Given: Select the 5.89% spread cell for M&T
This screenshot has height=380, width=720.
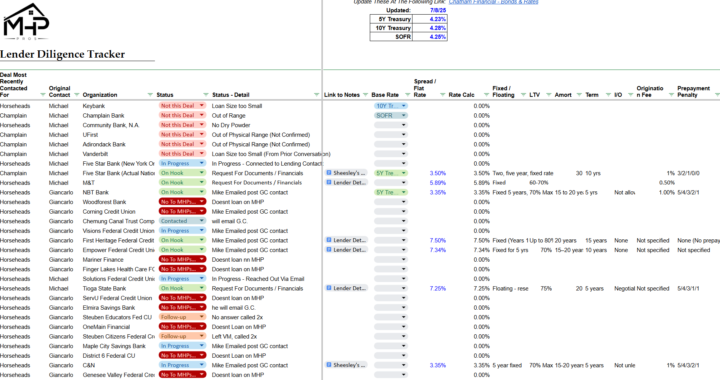Looking at the screenshot, I should [438, 183].
